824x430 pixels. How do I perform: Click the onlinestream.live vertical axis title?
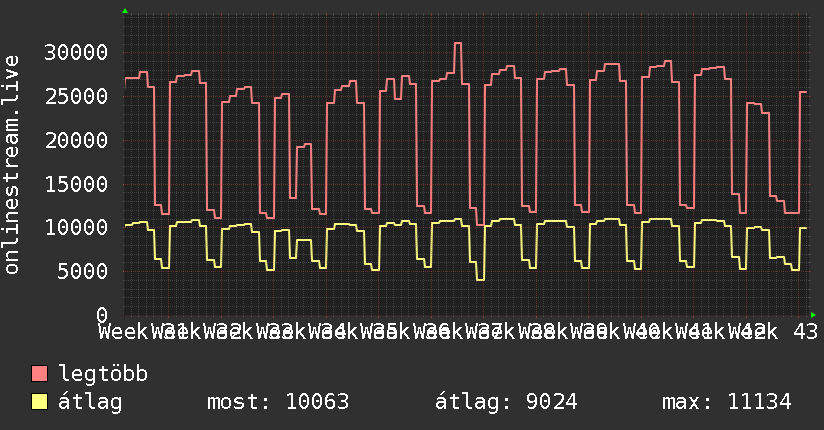tap(12, 165)
